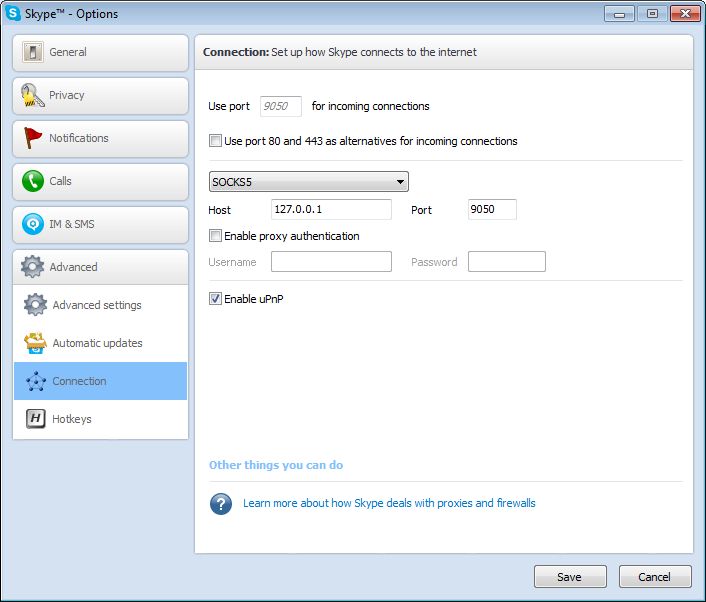Open link about proxies and firewalls

coord(389,503)
